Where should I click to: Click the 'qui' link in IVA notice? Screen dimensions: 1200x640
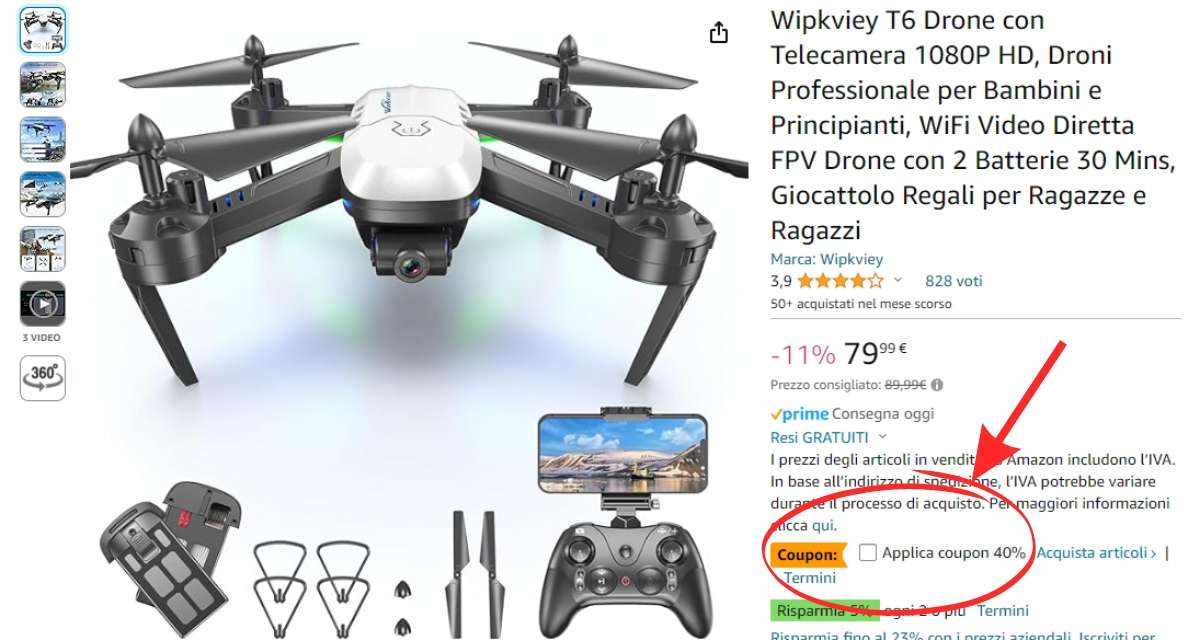[x=822, y=525]
